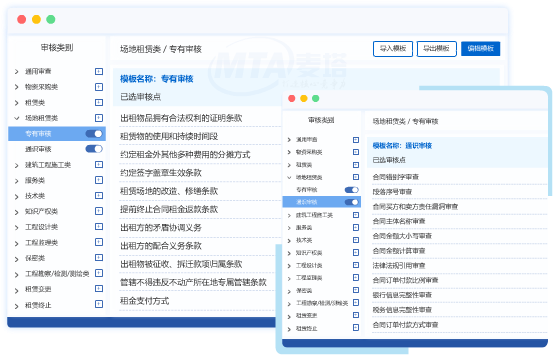
Task: Toggle the 通识审核 switch in front window
Action: point(352,202)
